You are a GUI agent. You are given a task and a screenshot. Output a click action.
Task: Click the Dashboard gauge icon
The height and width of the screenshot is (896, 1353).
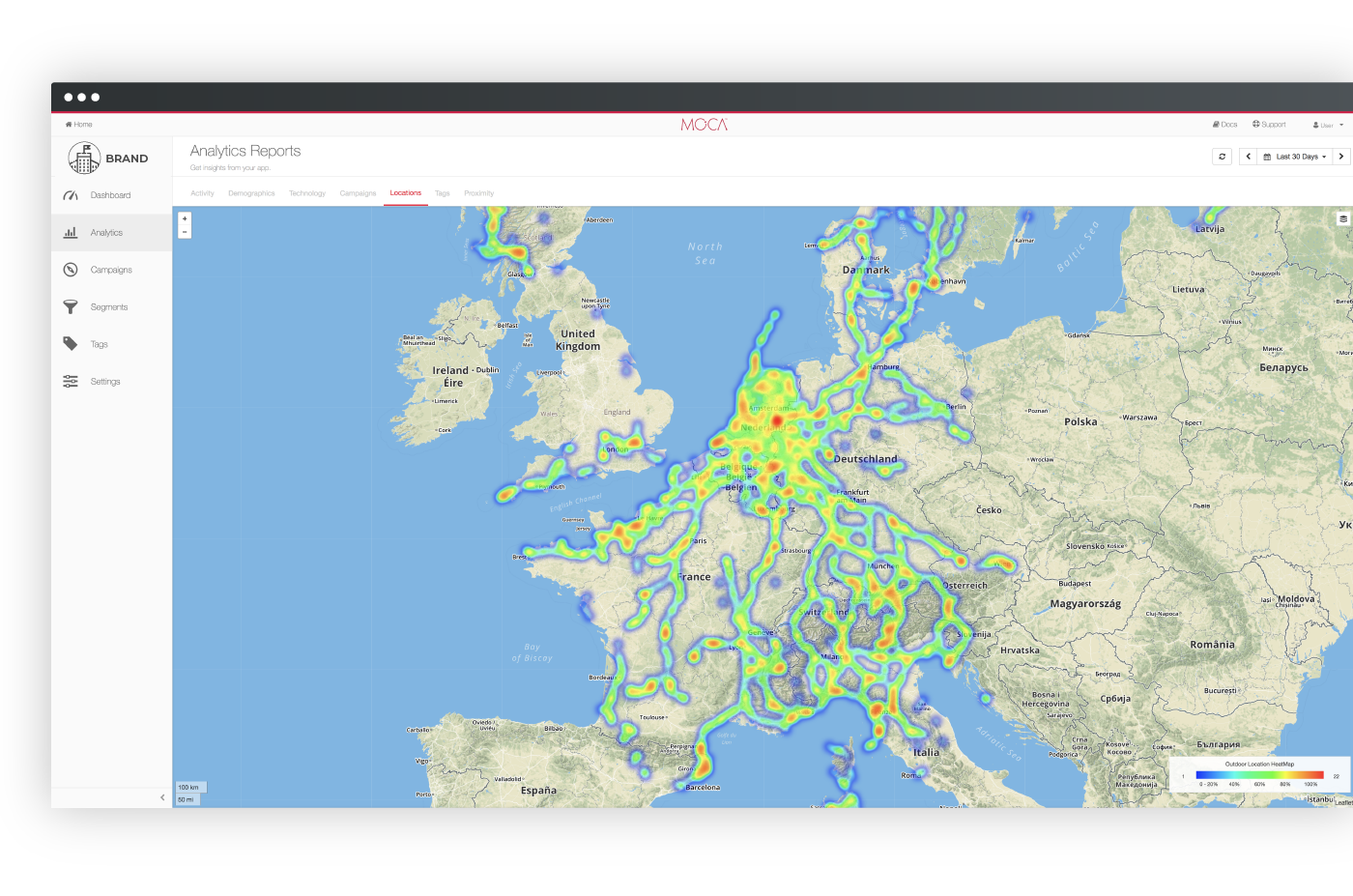pos(71,195)
